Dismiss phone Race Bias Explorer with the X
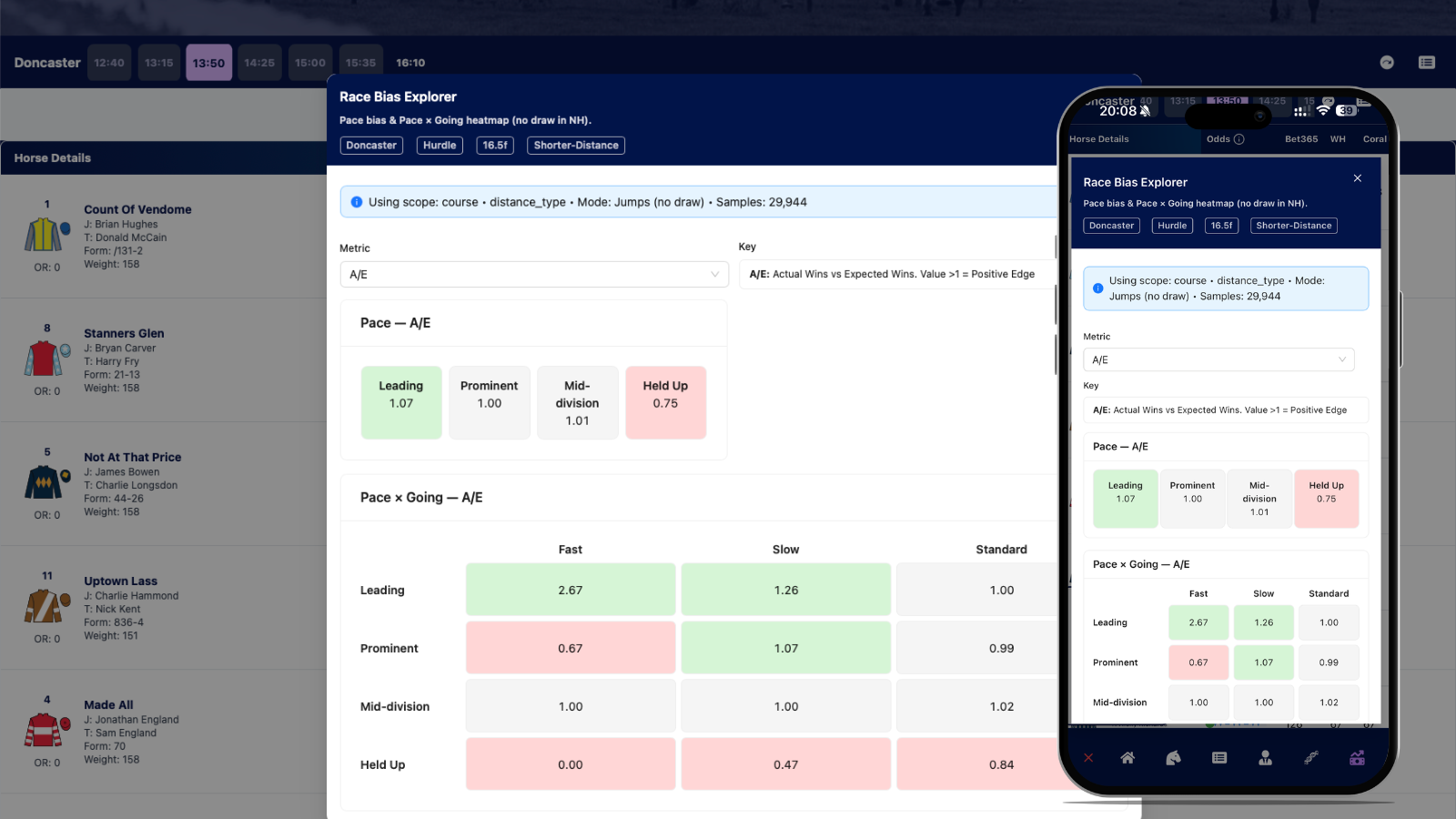The height and width of the screenshot is (819, 1456). [x=1357, y=178]
